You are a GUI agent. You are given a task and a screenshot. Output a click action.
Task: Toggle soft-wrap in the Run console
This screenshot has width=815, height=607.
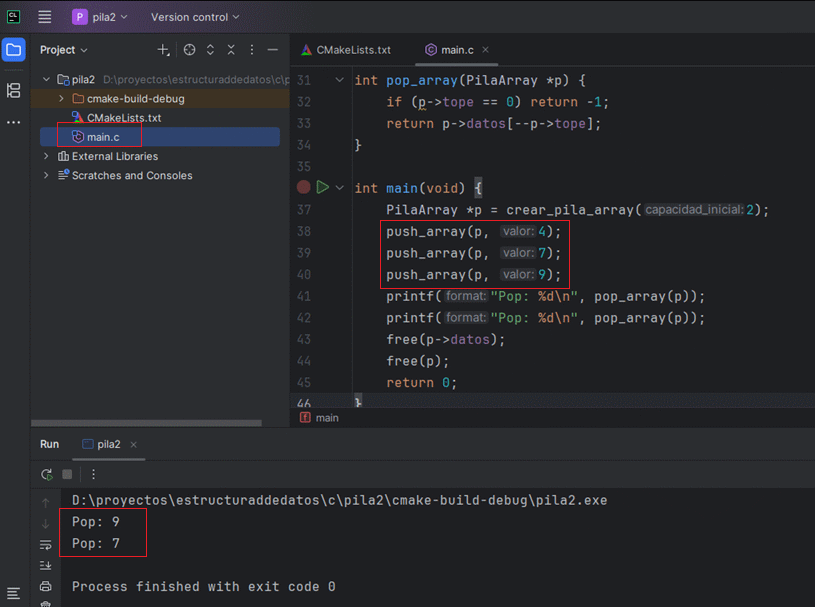[x=46, y=544]
